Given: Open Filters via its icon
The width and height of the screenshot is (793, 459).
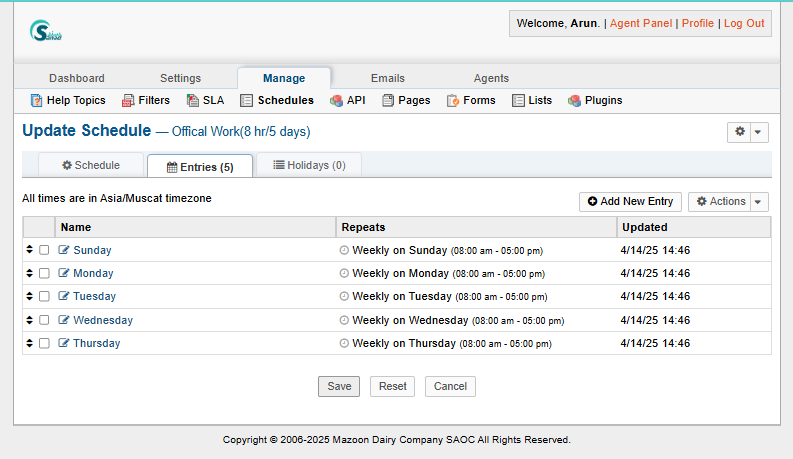Looking at the screenshot, I should coord(128,100).
